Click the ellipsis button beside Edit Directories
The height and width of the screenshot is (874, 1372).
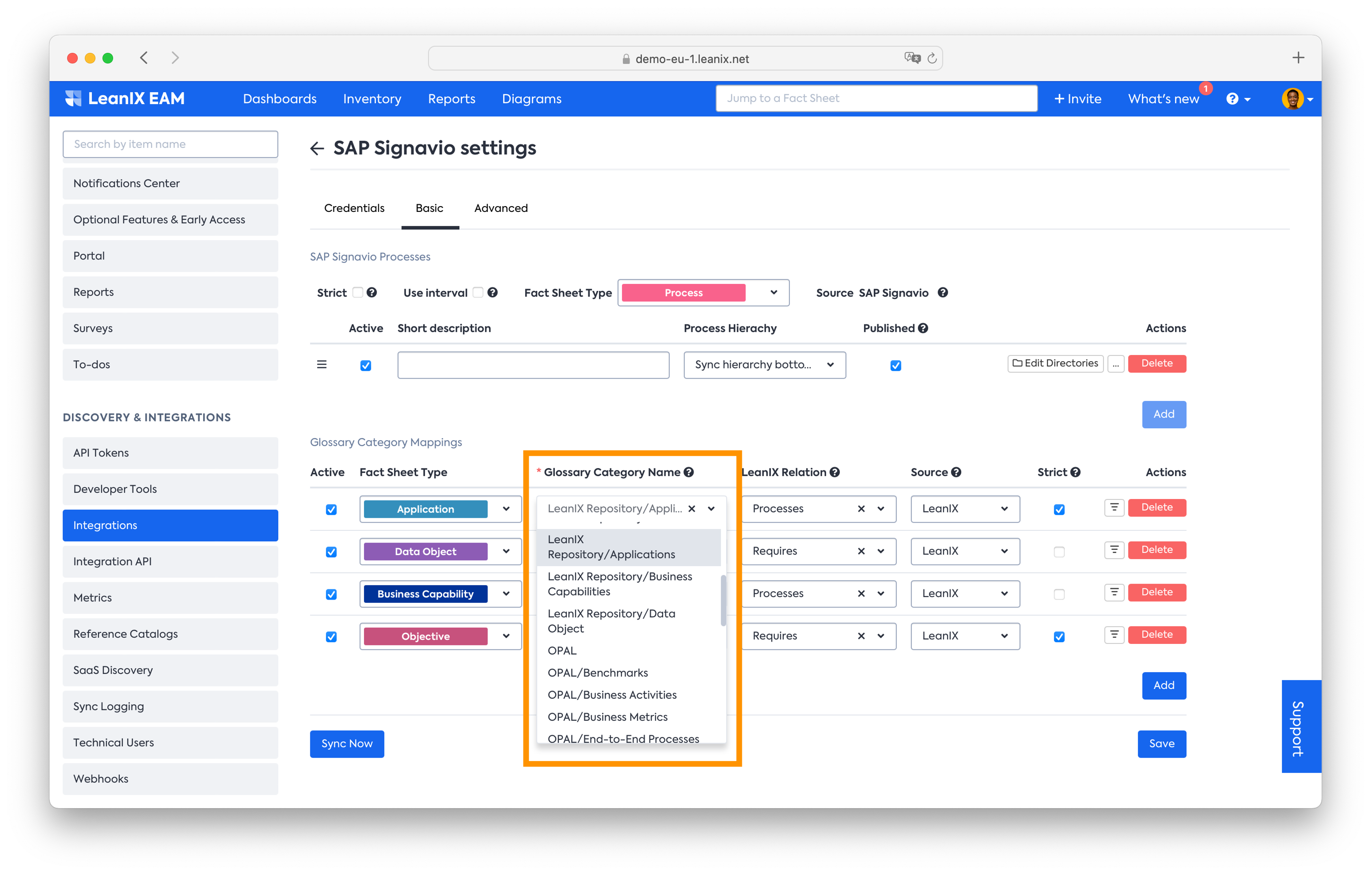point(1116,364)
